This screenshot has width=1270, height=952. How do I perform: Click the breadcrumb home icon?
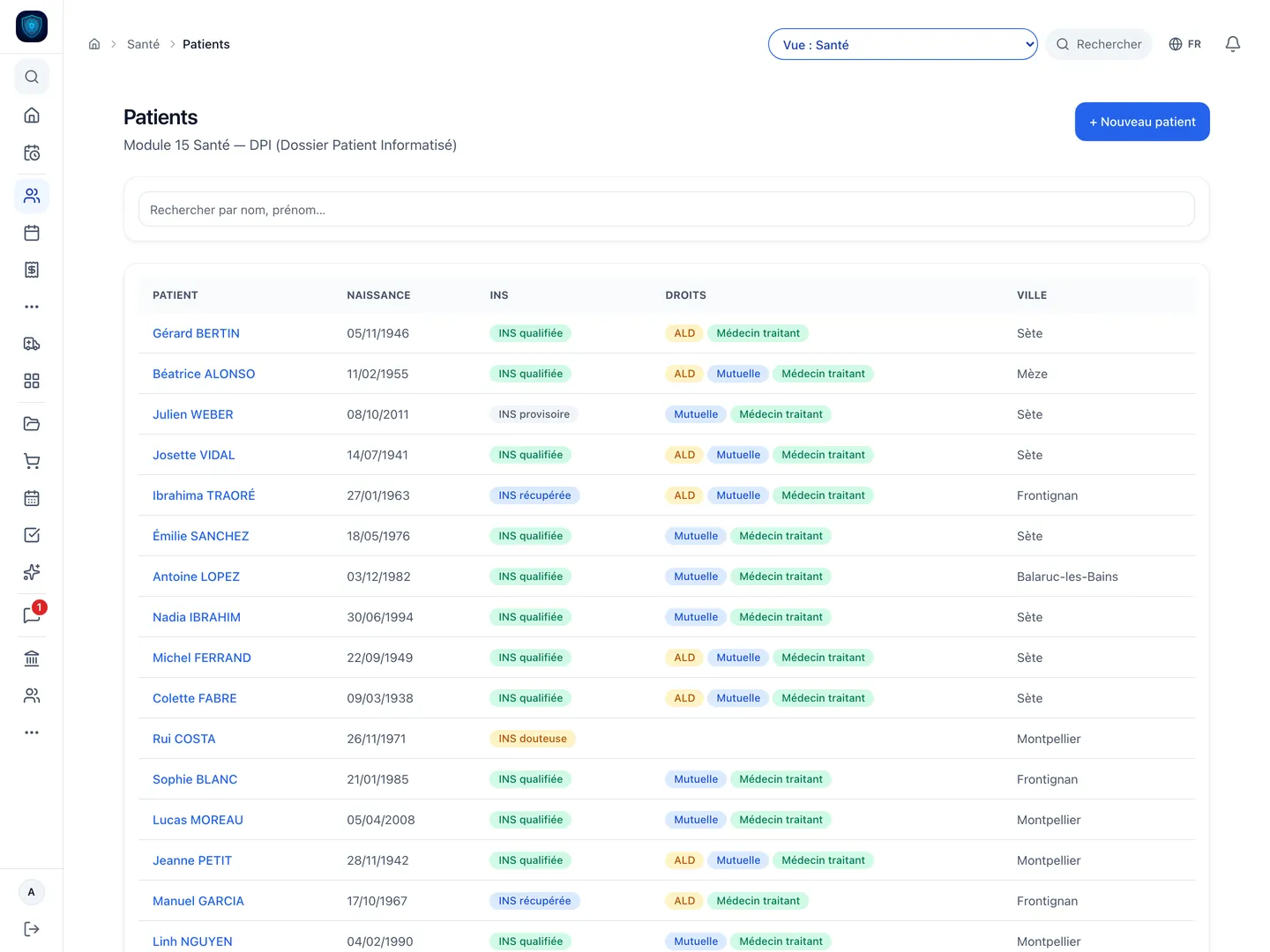point(94,44)
